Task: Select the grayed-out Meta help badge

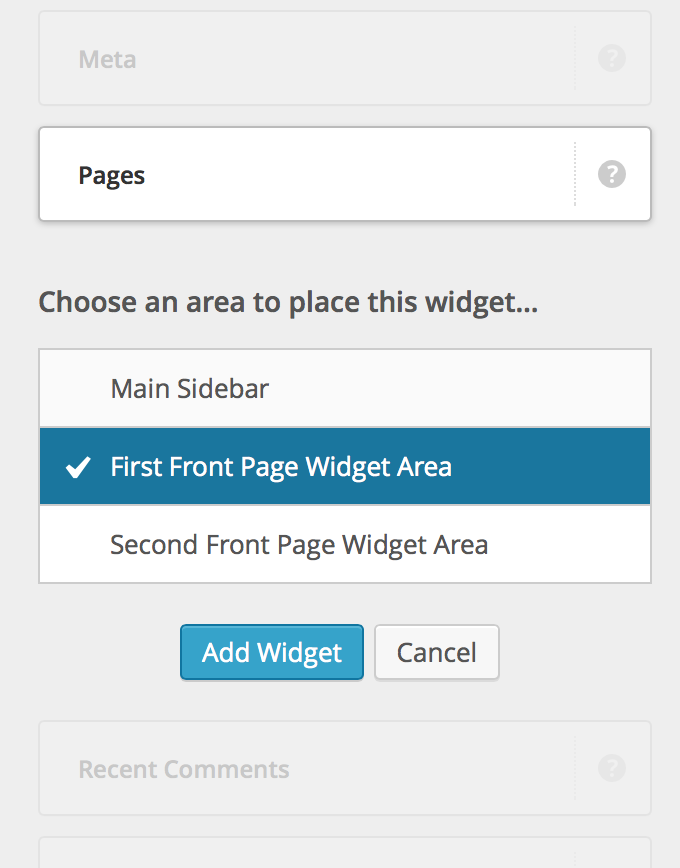Action: tap(611, 59)
